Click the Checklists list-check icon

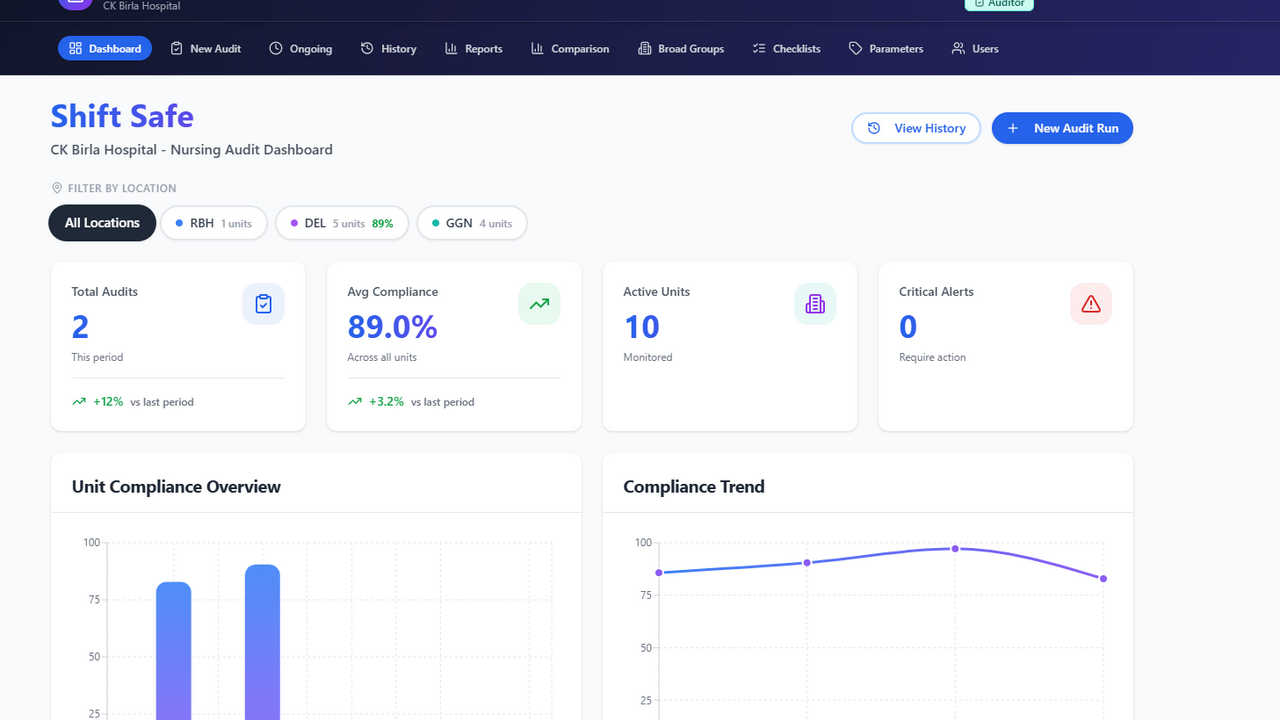(759, 48)
